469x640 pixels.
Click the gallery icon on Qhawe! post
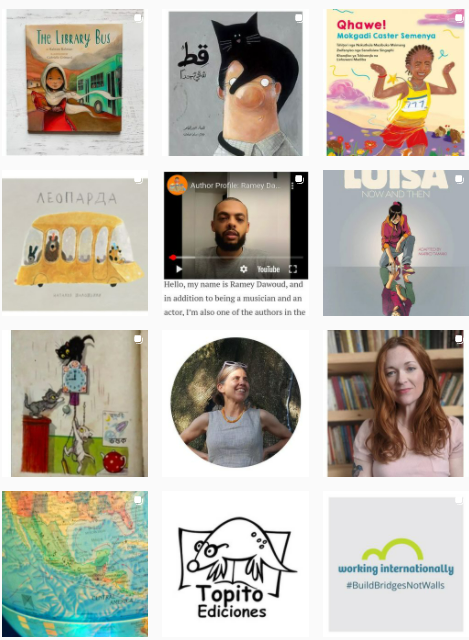click(x=459, y=18)
